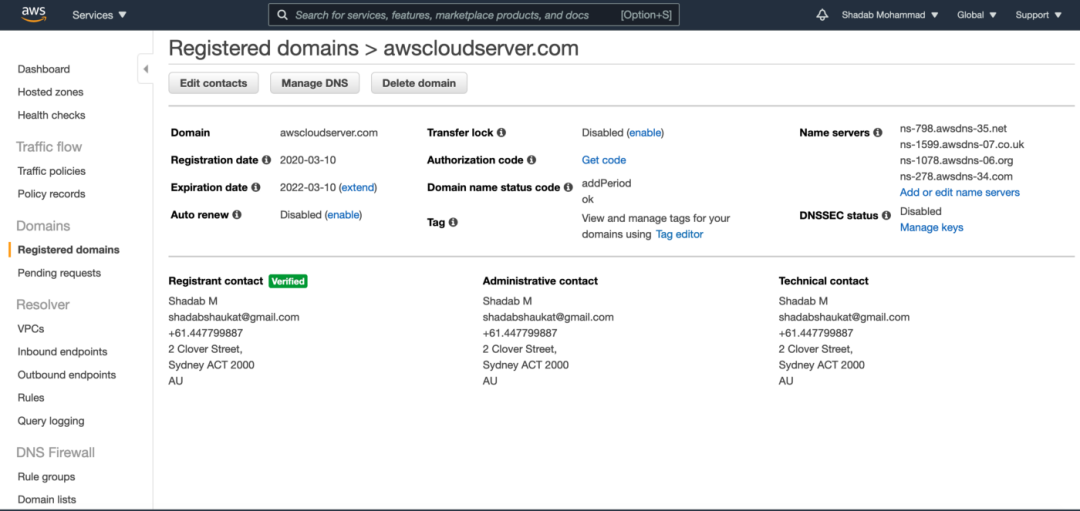Click the Manage DNS button
This screenshot has width=1080, height=511.
click(315, 83)
